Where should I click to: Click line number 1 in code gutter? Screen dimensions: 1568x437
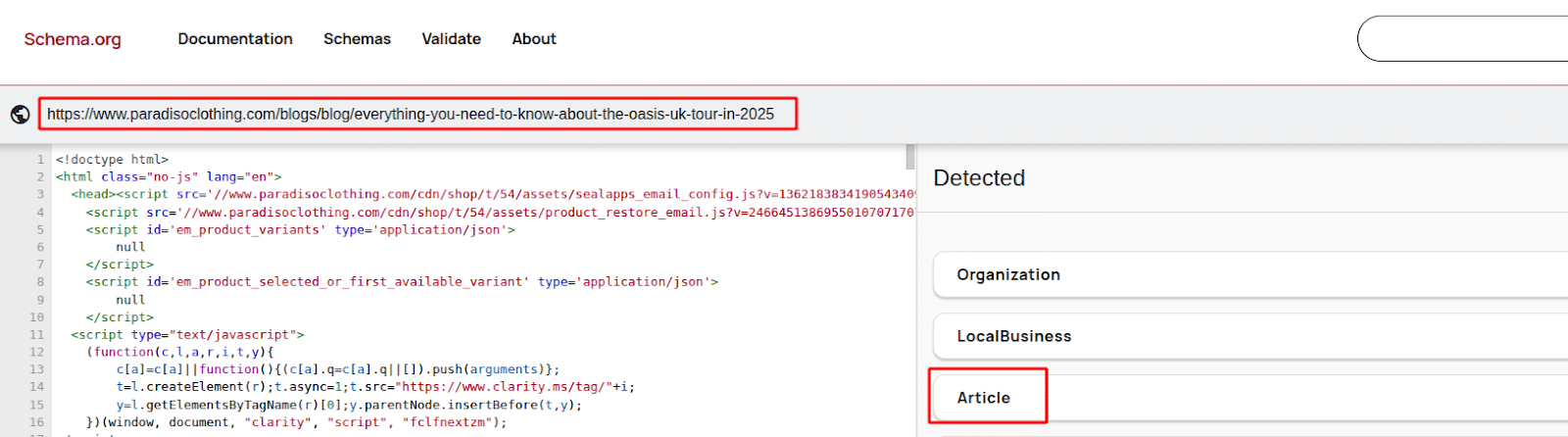pyautogui.click(x=40, y=159)
